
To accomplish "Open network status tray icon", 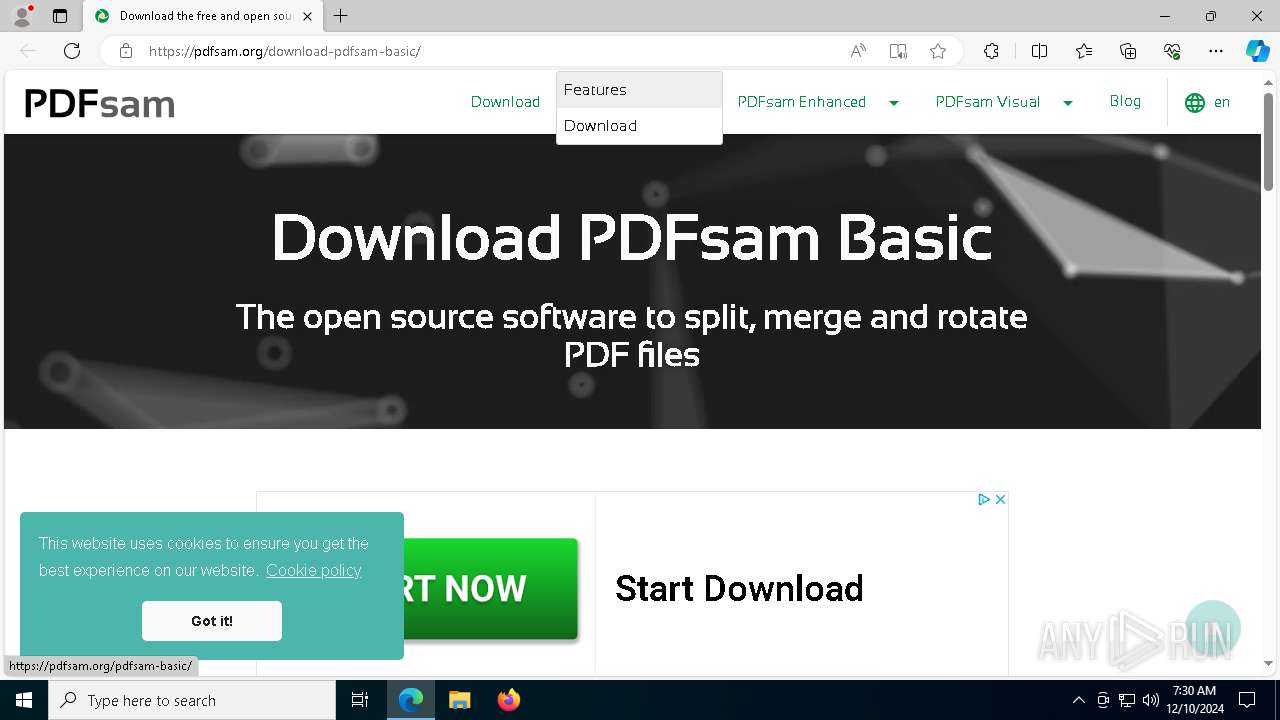I will point(1127,700).
